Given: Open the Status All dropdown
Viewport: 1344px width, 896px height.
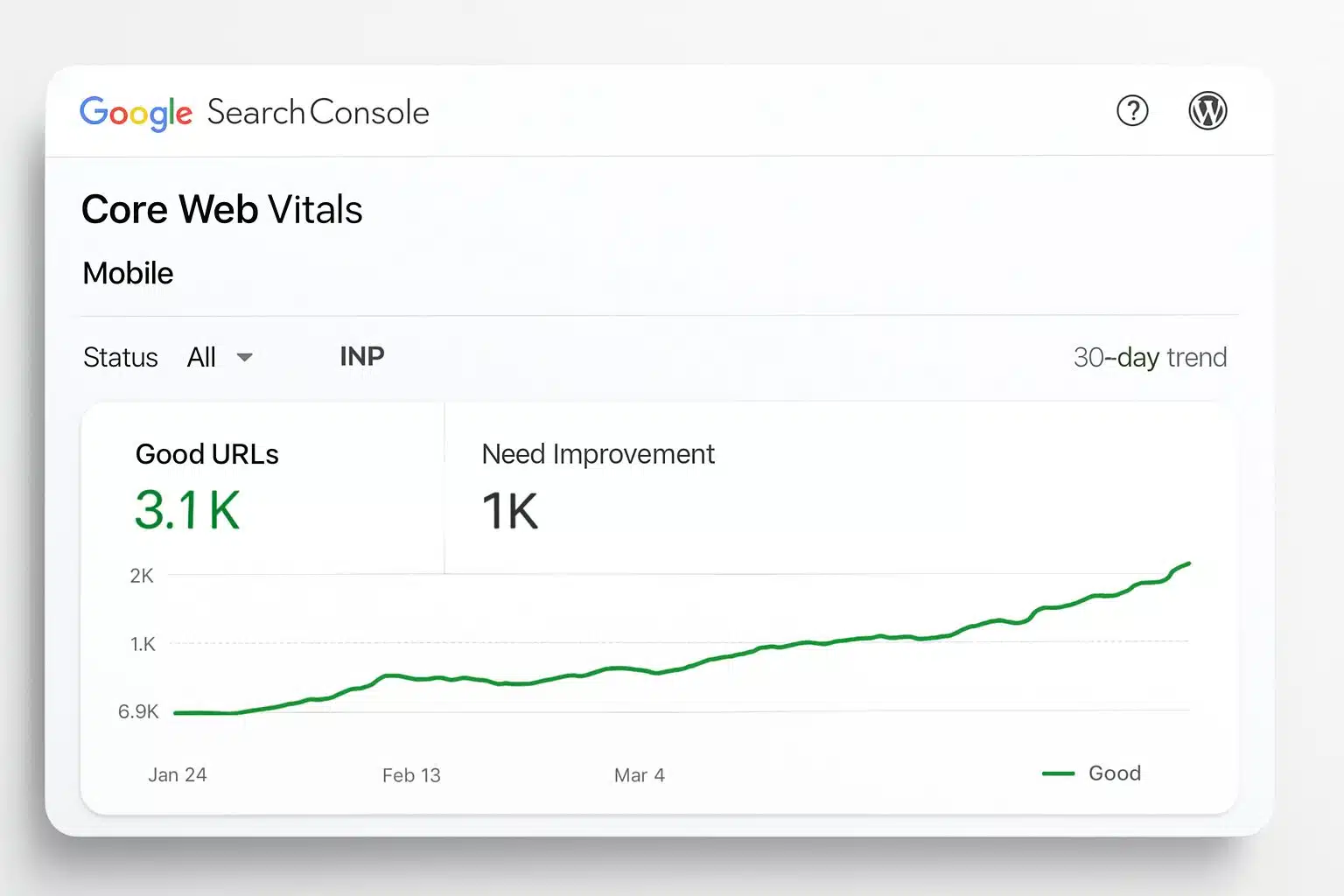Looking at the screenshot, I should point(203,357).
